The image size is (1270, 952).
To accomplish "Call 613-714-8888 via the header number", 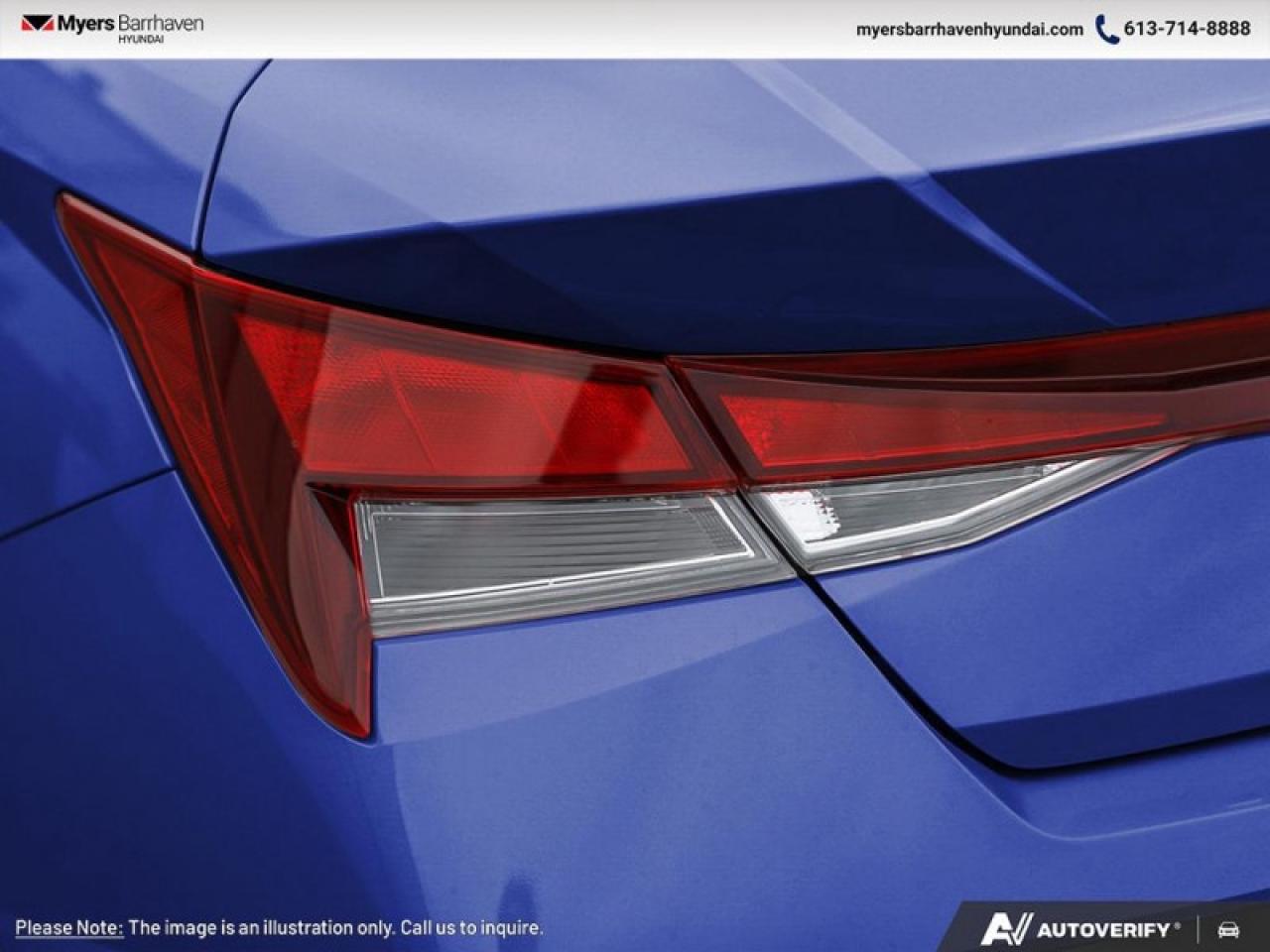I will point(1189,28).
